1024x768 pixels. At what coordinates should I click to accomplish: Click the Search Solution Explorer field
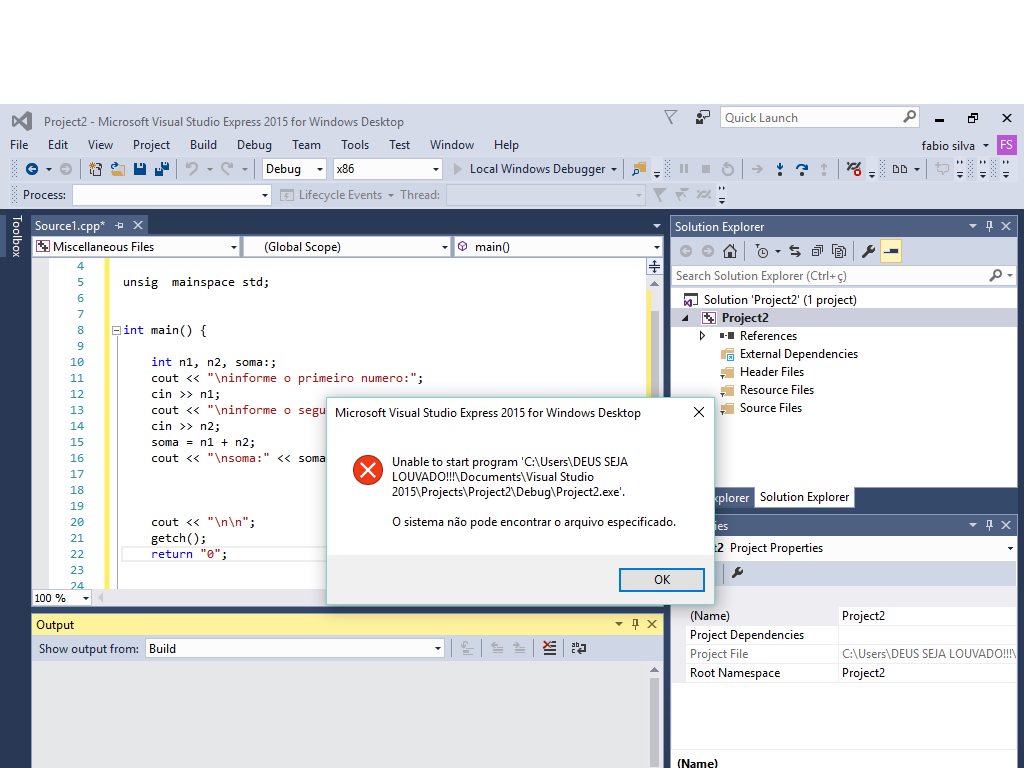[x=844, y=276]
